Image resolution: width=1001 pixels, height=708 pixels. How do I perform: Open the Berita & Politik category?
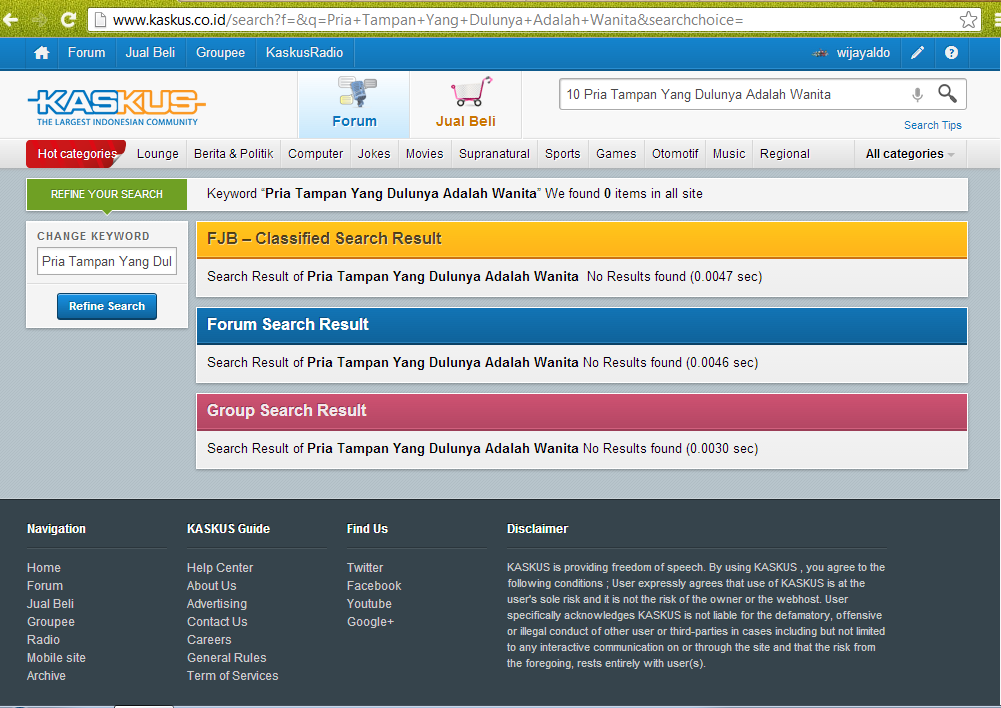tap(234, 154)
